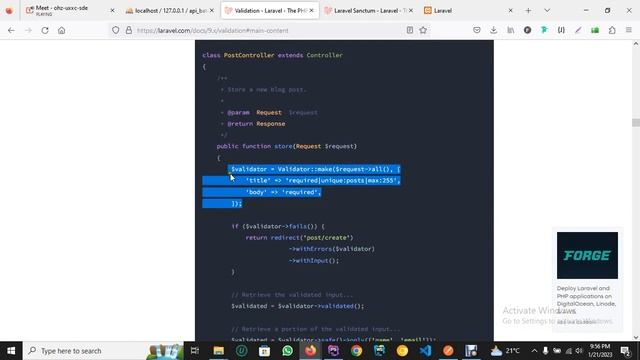Click the Firefox view icon at far left
Screen dimensions: 640x360
click(9, 11)
